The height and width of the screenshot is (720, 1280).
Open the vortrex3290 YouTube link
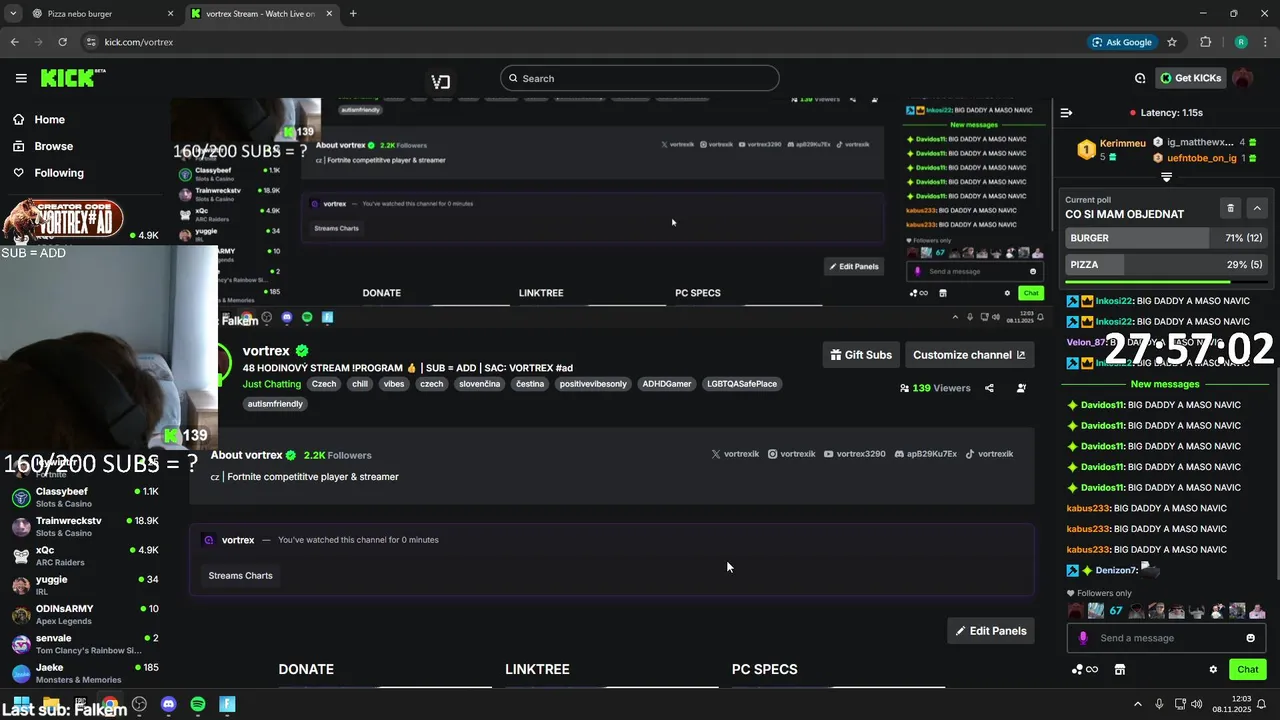click(x=855, y=454)
